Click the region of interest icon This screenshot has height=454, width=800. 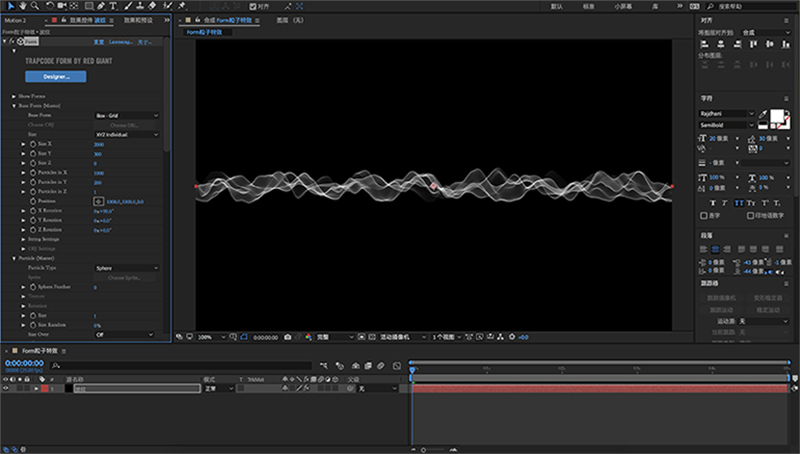[361, 337]
